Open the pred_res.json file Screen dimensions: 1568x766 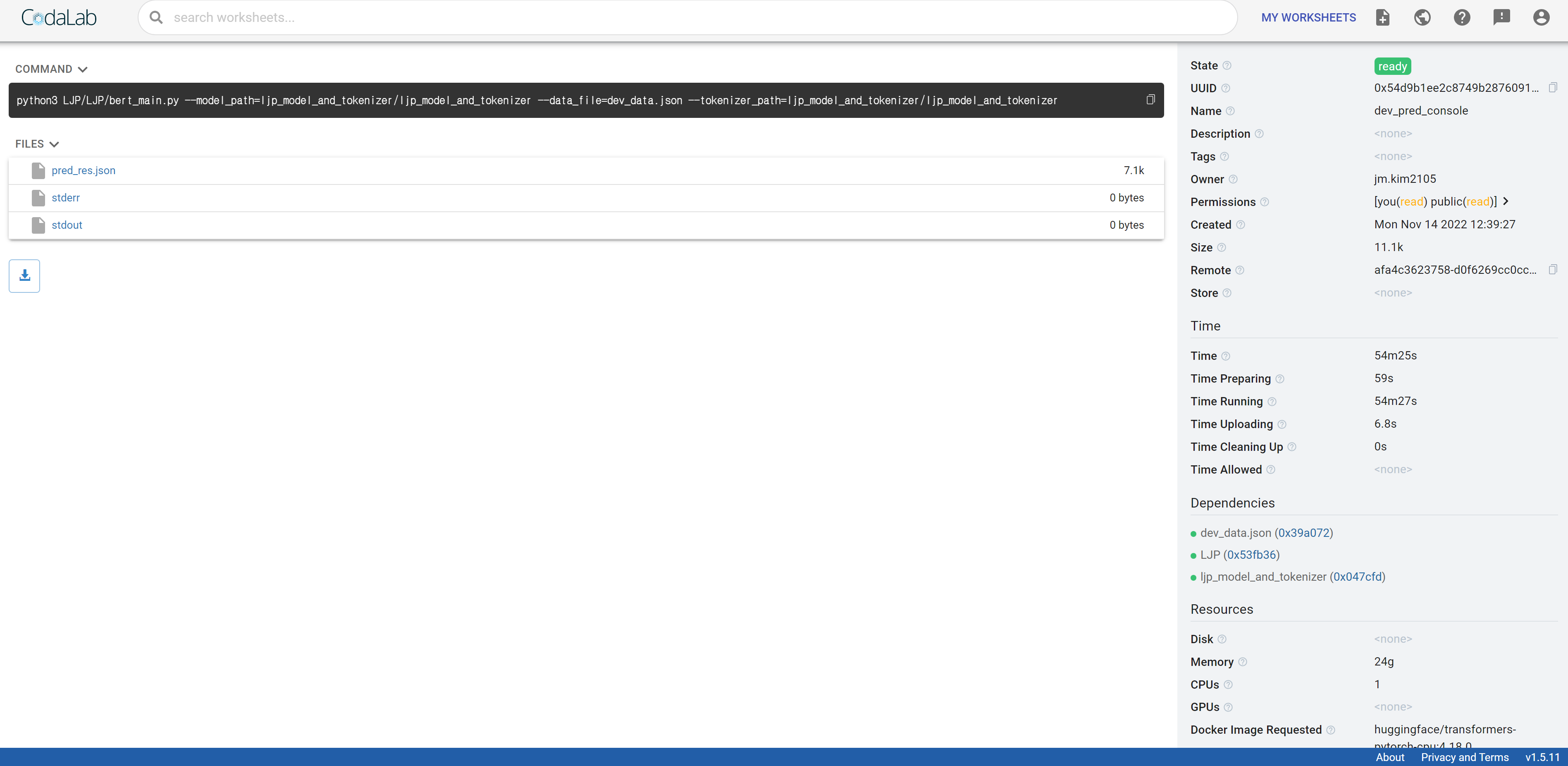point(84,170)
